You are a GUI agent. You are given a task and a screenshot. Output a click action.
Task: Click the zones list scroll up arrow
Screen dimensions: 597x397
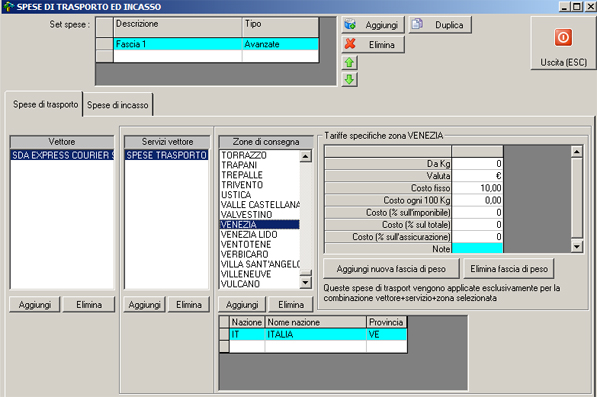306,156
